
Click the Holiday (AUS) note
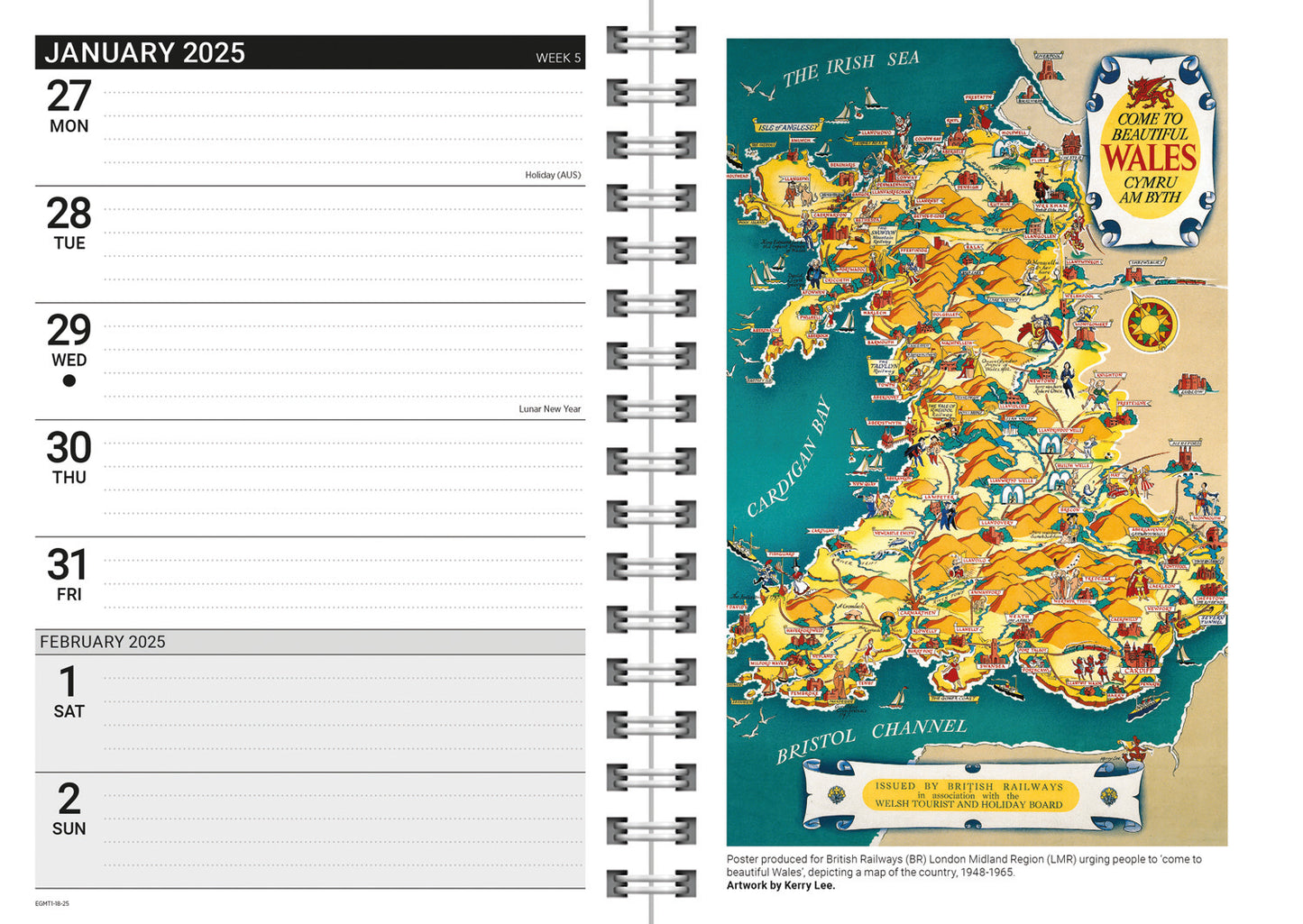tap(553, 175)
